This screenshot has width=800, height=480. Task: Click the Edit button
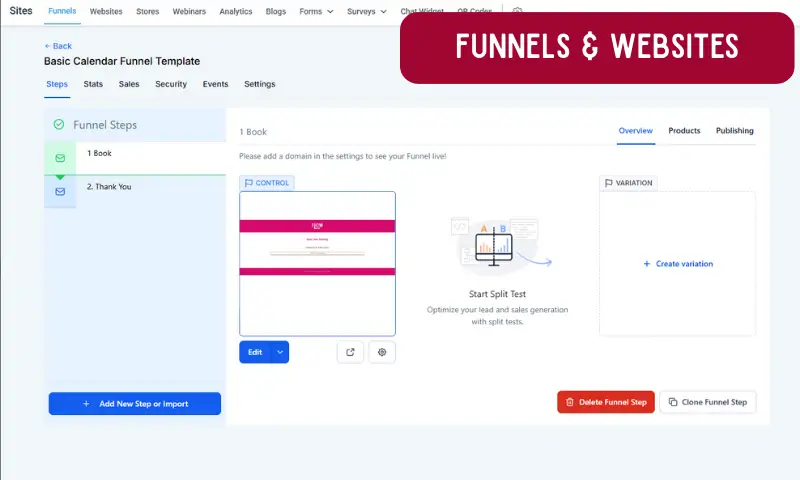[x=255, y=352]
